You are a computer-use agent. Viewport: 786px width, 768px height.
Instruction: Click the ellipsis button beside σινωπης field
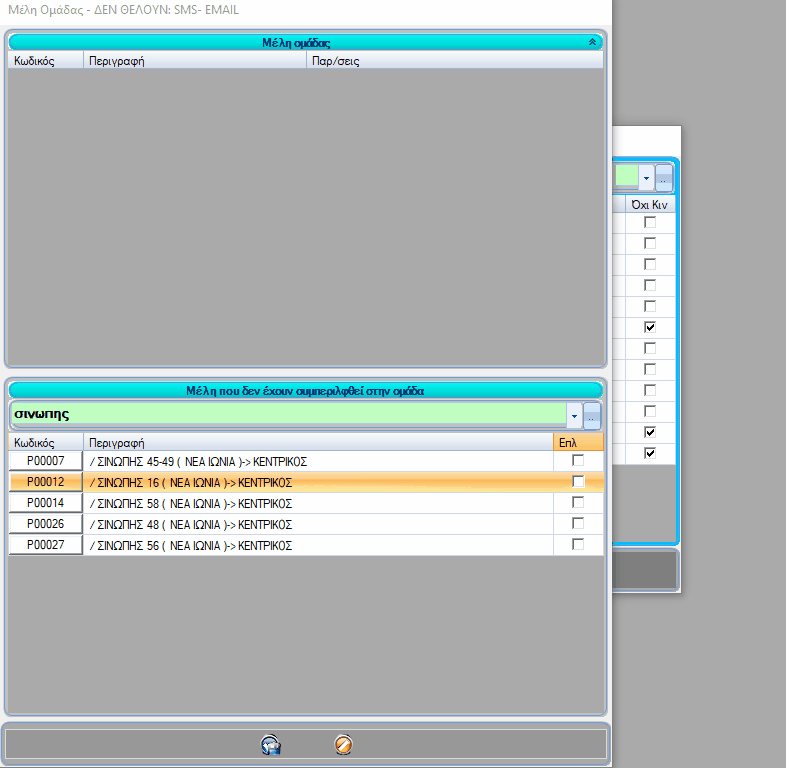592,415
